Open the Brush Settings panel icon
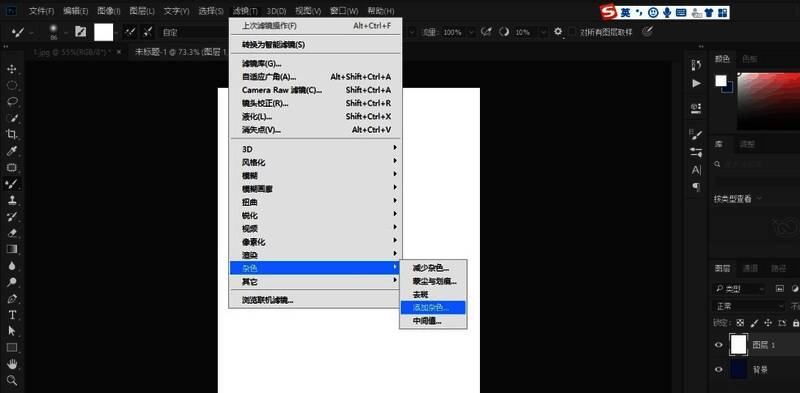Image resolution: width=800 pixels, height=393 pixels. pyautogui.click(x=696, y=135)
